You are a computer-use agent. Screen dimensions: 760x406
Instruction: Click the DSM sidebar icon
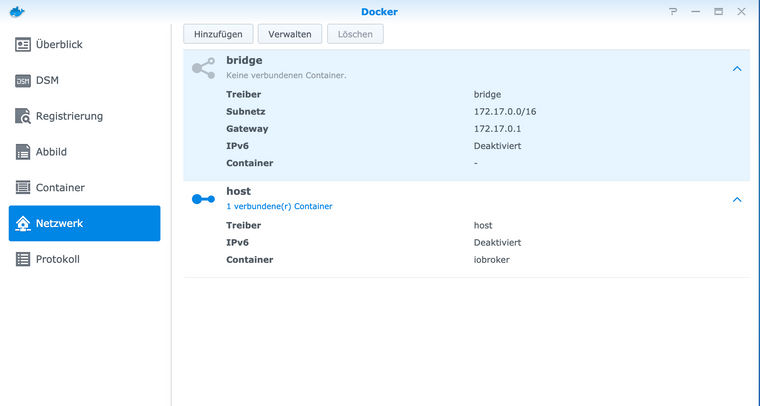tap(23, 80)
